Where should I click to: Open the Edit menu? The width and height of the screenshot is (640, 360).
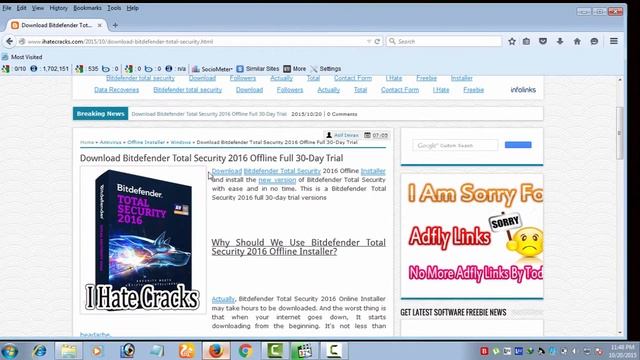tap(21, 8)
